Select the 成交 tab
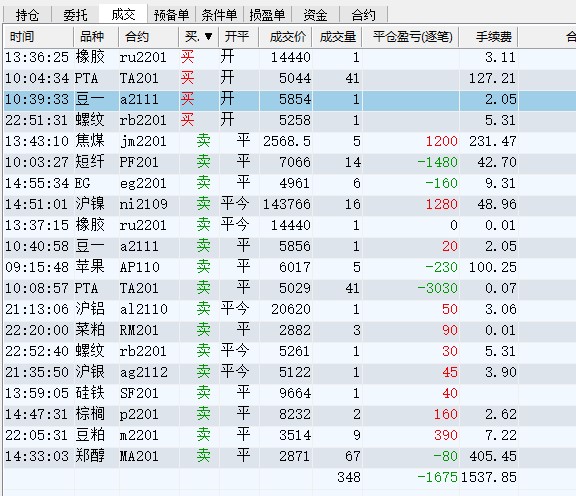 pos(123,14)
